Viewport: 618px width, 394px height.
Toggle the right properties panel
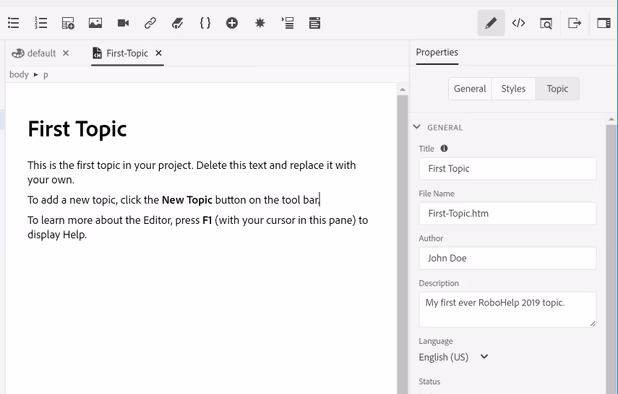603,23
